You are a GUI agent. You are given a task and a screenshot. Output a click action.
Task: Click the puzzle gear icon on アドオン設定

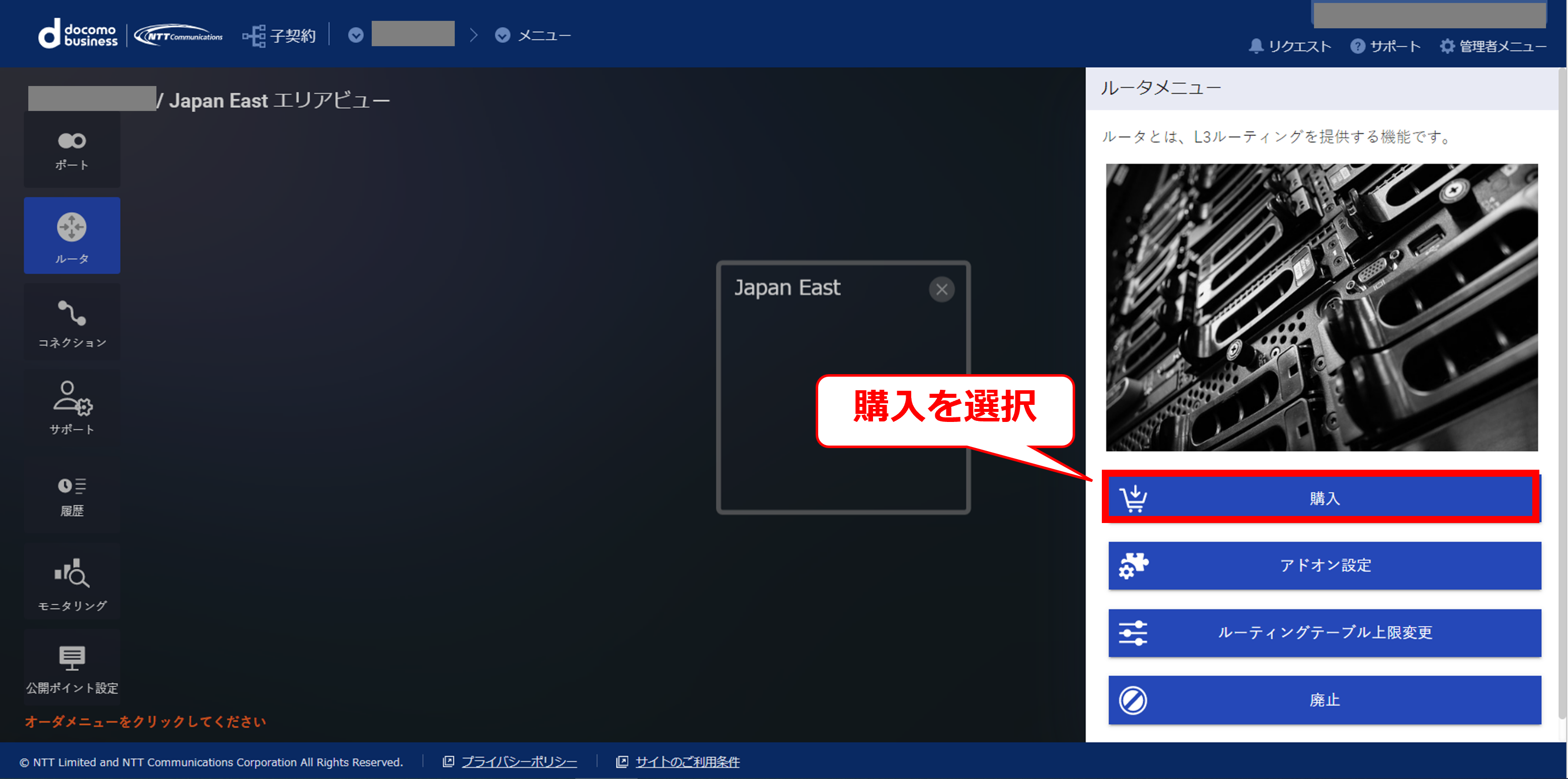[1134, 565]
